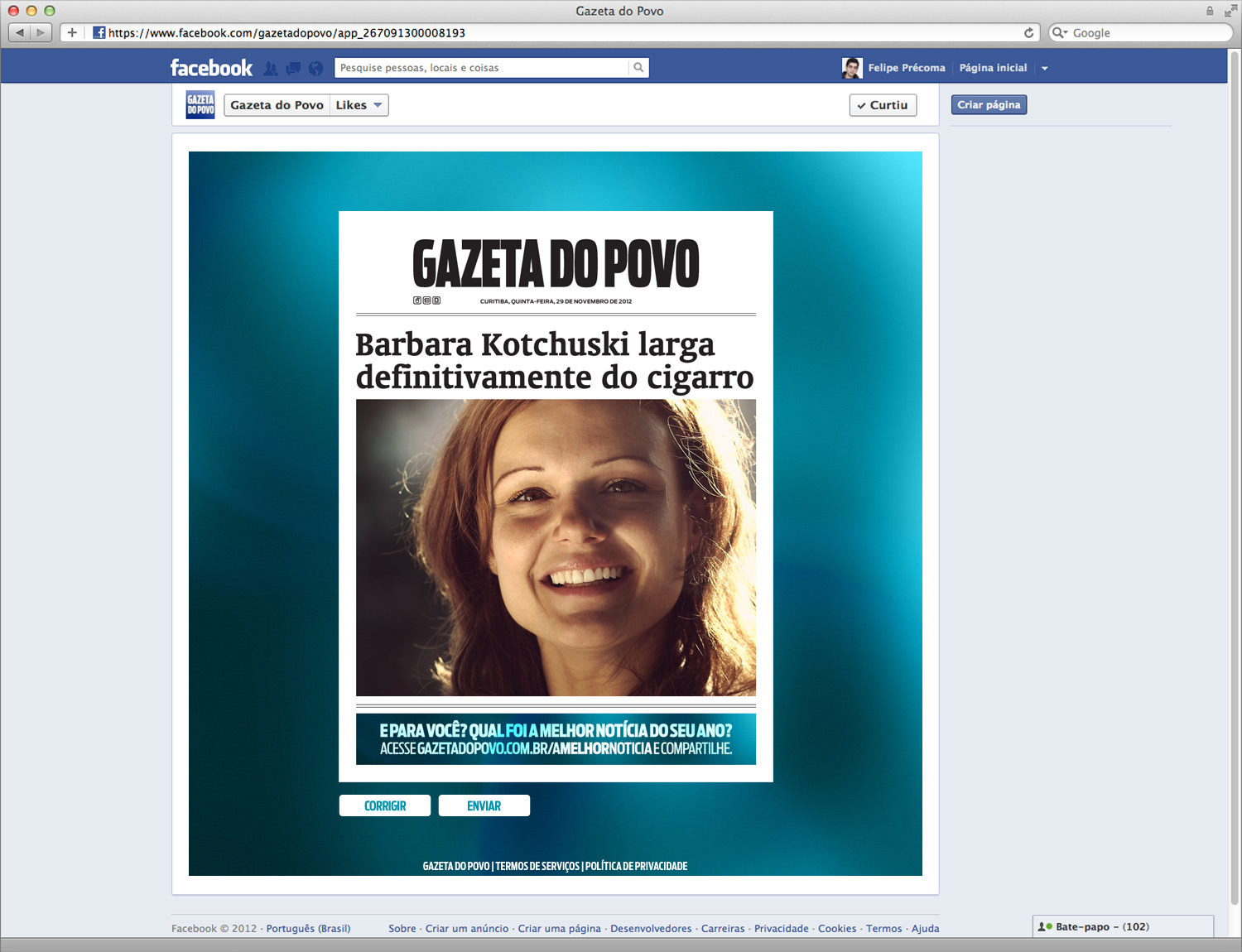The image size is (1242, 952).
Task: Open the Likes dropdown
Action: tap(359, 105)
